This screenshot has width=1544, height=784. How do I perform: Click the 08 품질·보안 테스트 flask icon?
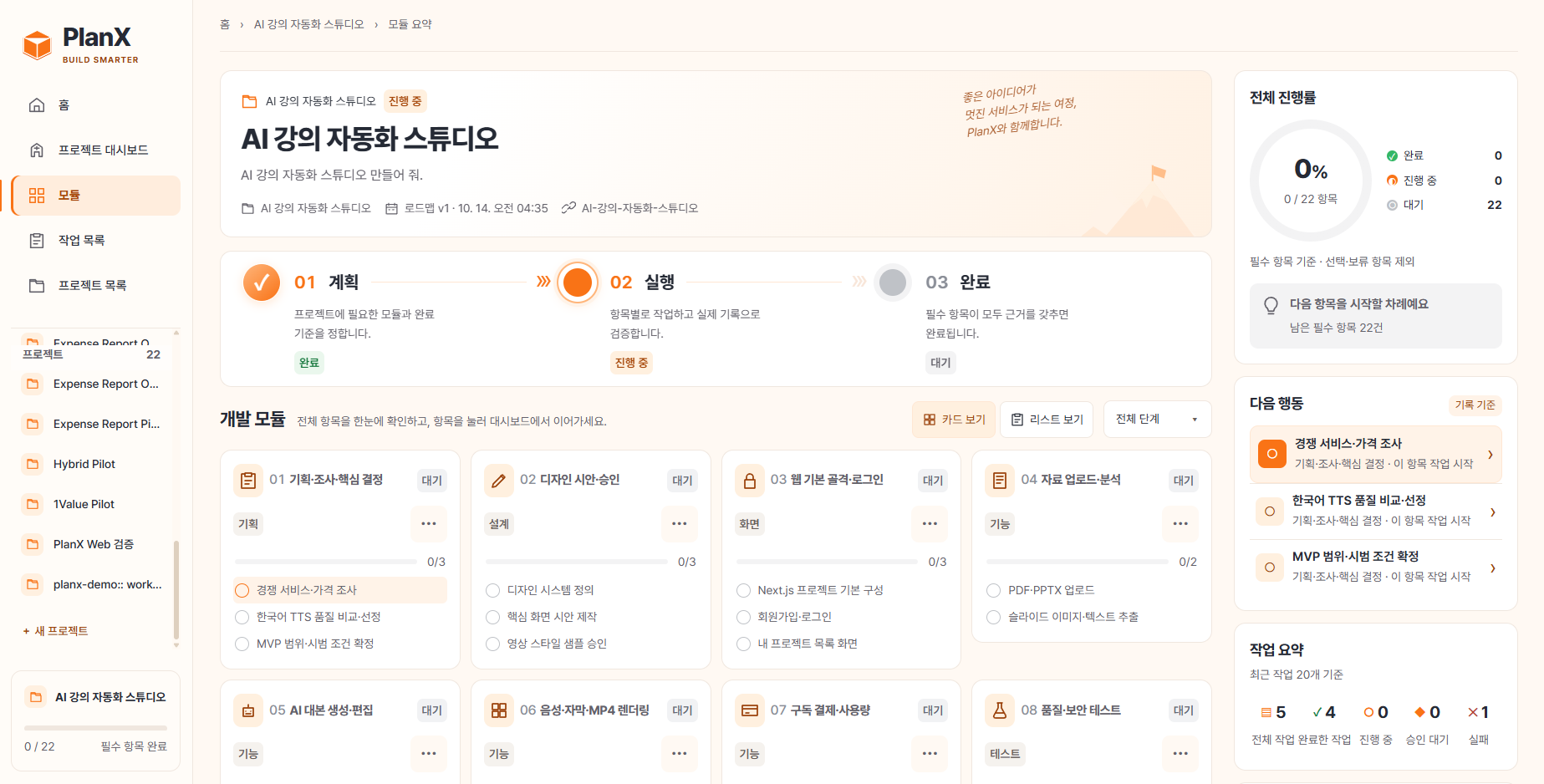click(x=1000, y=710)
